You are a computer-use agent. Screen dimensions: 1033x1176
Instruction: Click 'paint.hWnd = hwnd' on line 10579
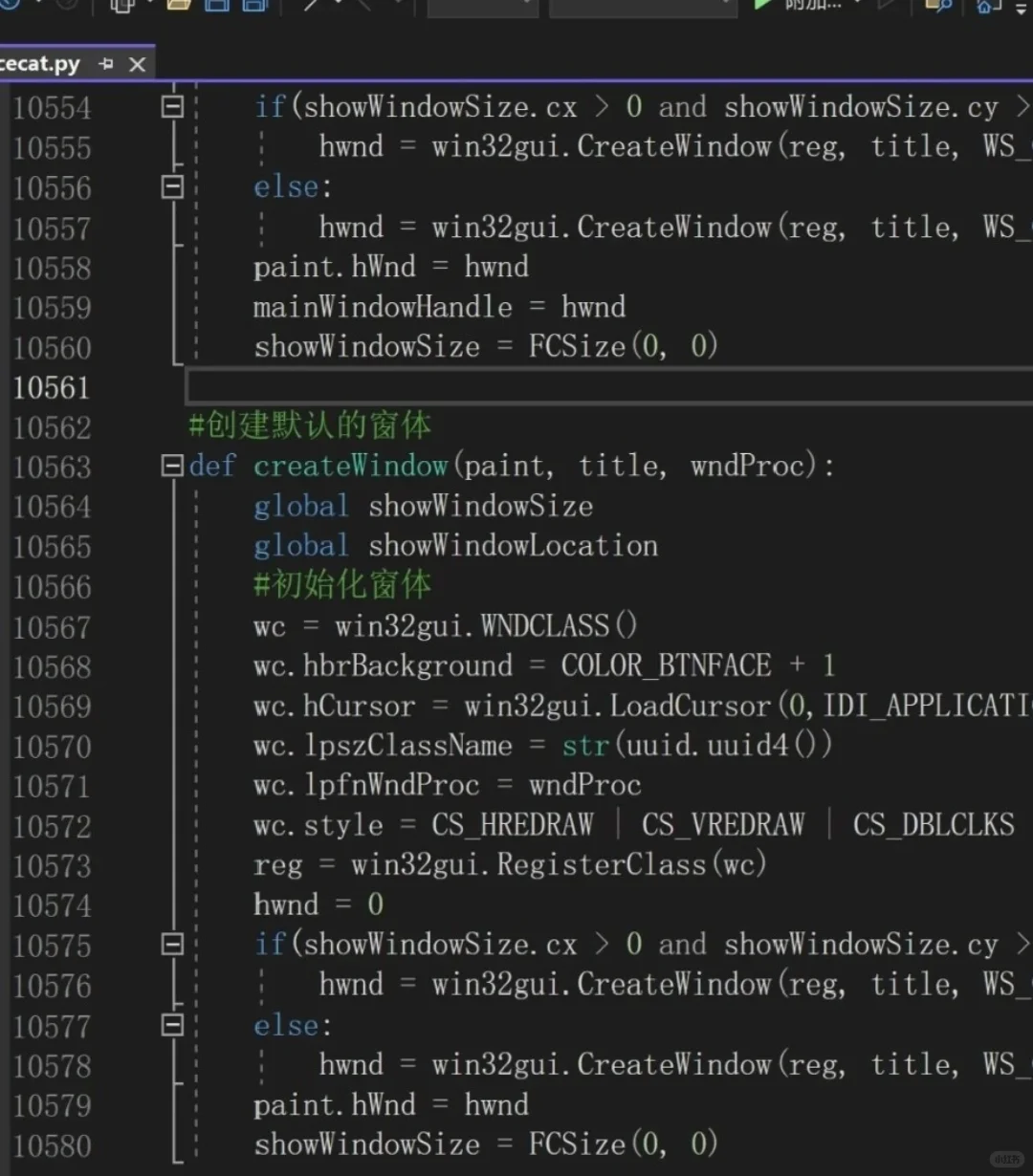pos(391,1105)
